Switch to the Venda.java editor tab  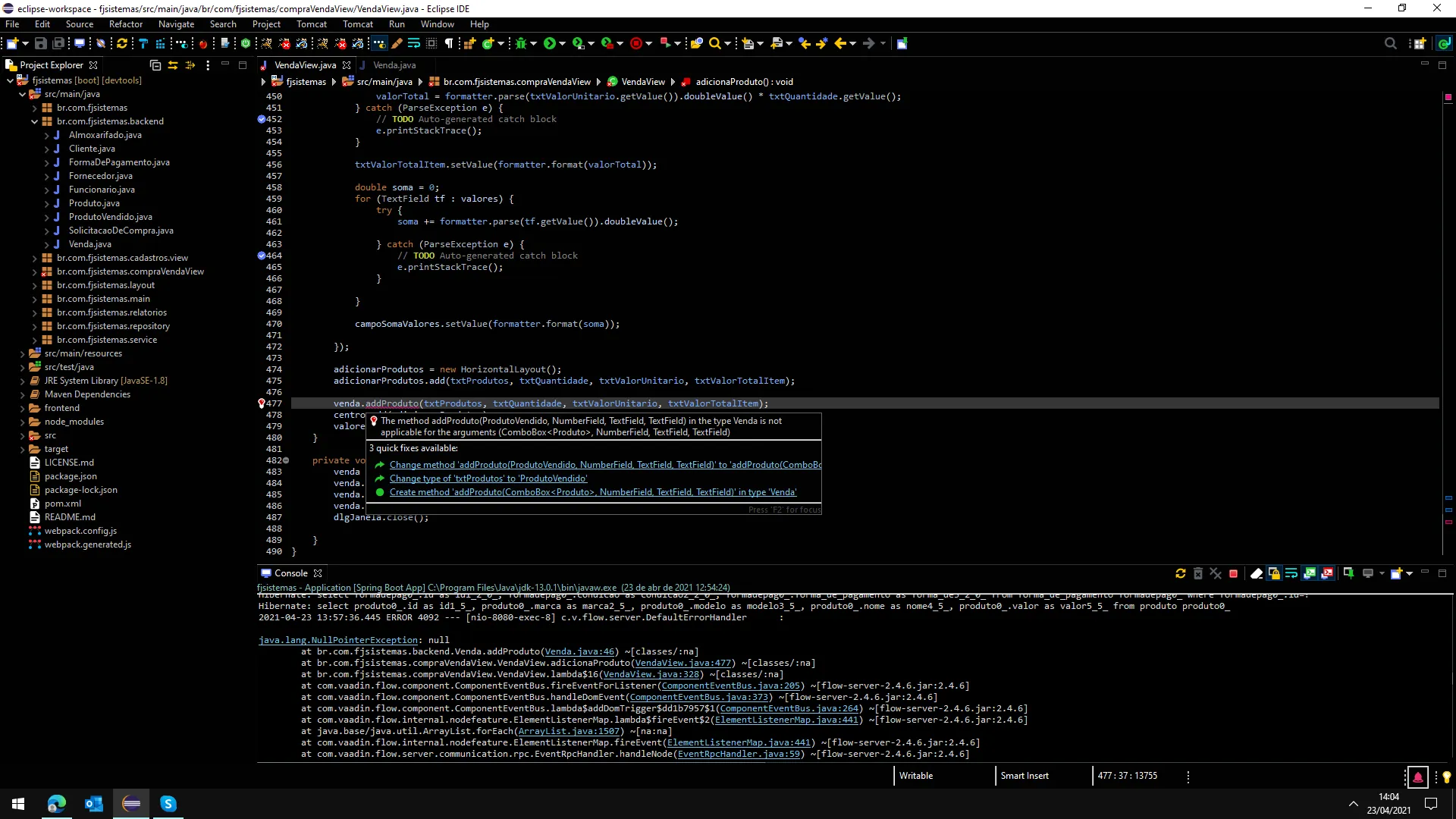tap(394, 65)
